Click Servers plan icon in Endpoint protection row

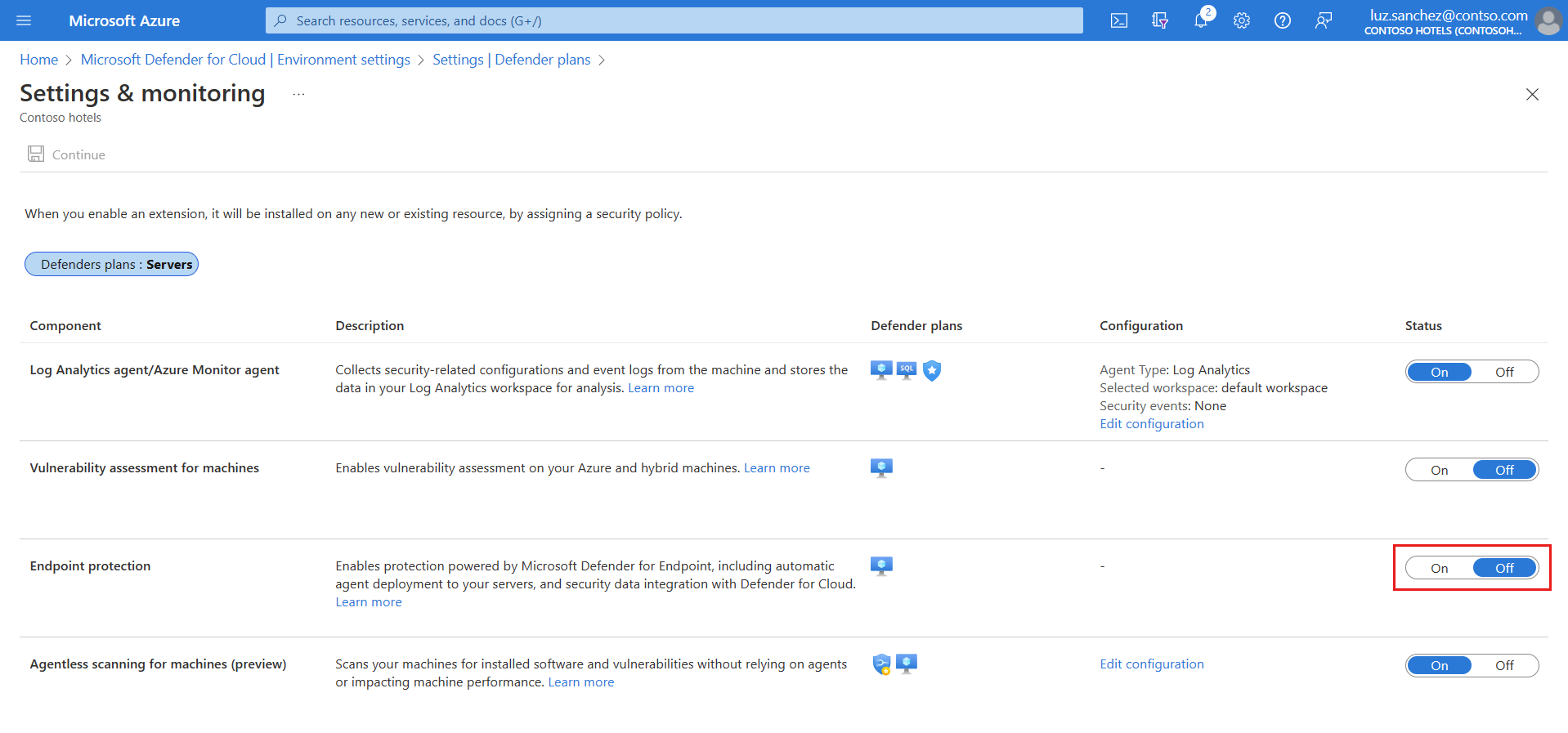(x=881, y=566)
